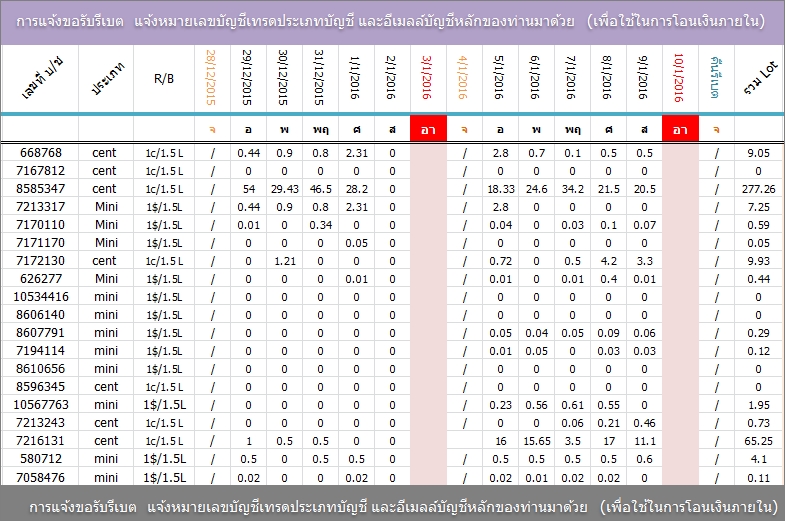This screenshot has height=521, width=785.
Task: Select account number cell 668768
Action: [x=41, y=153]
